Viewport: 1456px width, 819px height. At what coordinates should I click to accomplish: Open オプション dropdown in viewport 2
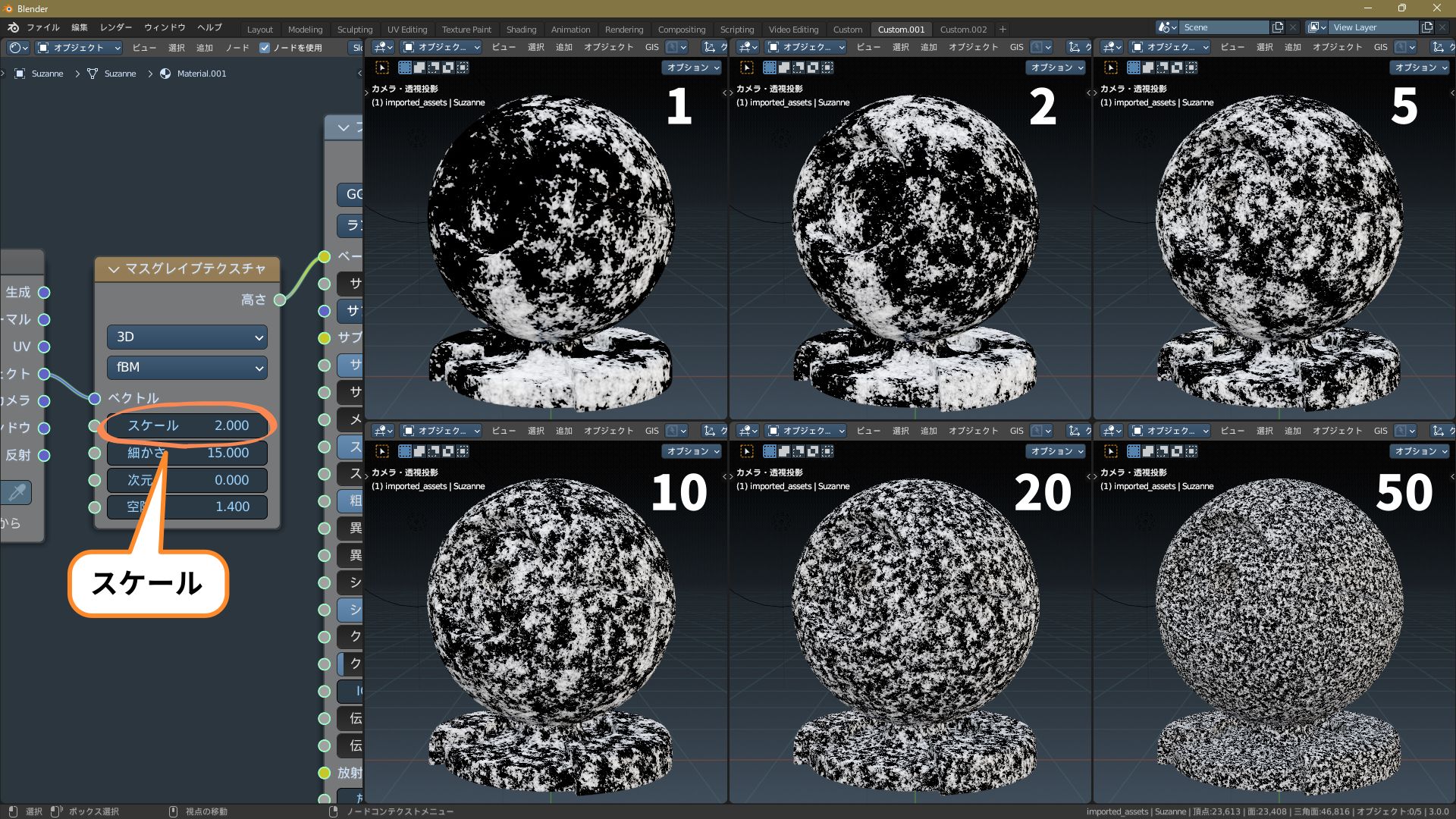pos(1057,67)
